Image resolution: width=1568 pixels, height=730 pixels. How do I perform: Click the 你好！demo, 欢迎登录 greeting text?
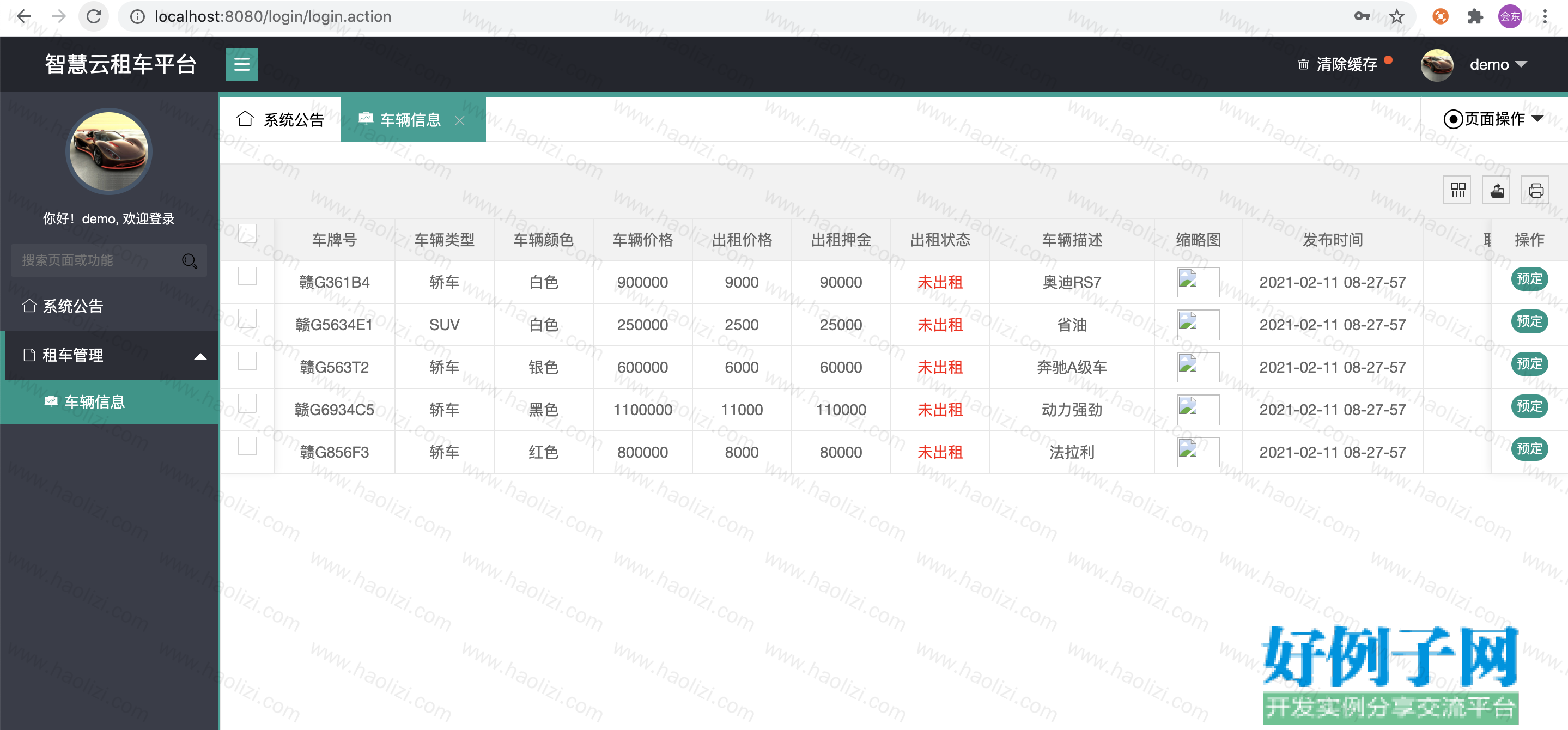[109, 219]
